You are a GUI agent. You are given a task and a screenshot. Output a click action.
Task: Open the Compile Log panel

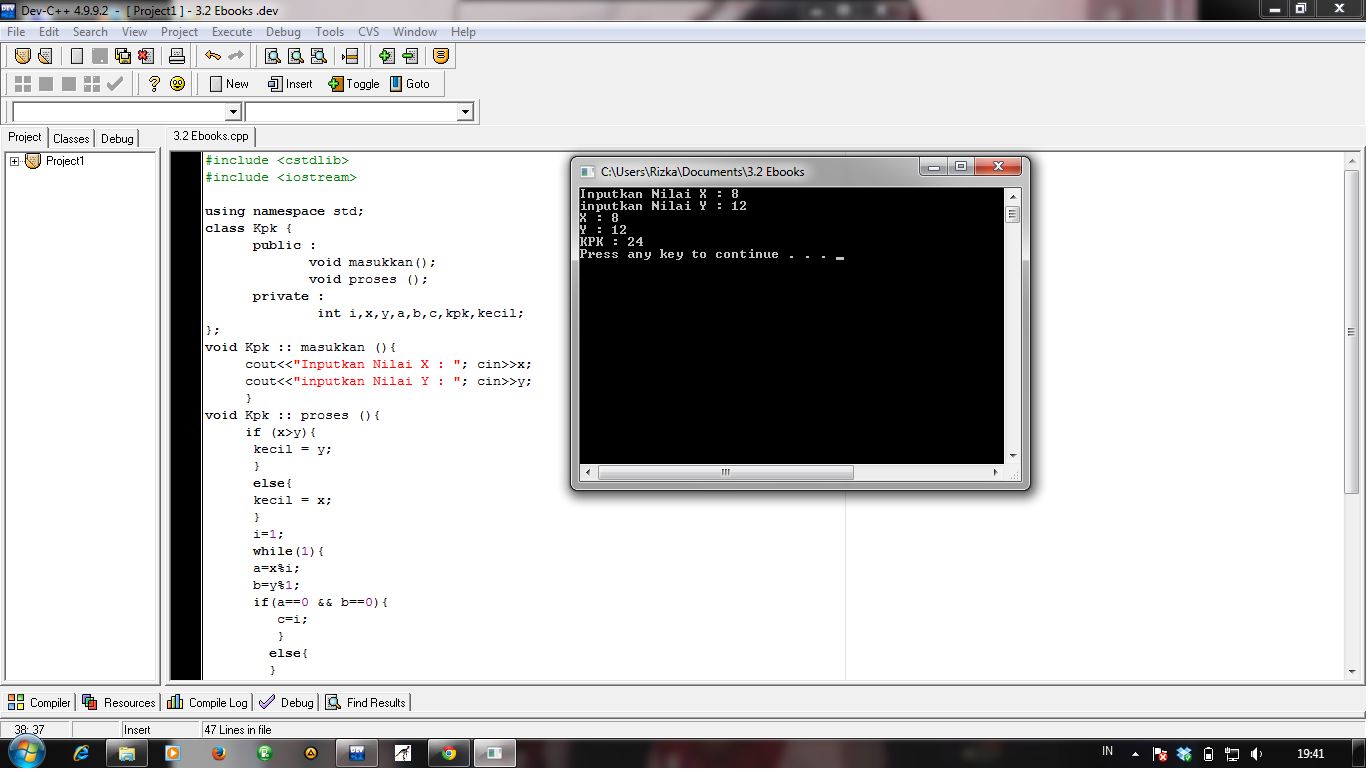[x=206, y=702]
